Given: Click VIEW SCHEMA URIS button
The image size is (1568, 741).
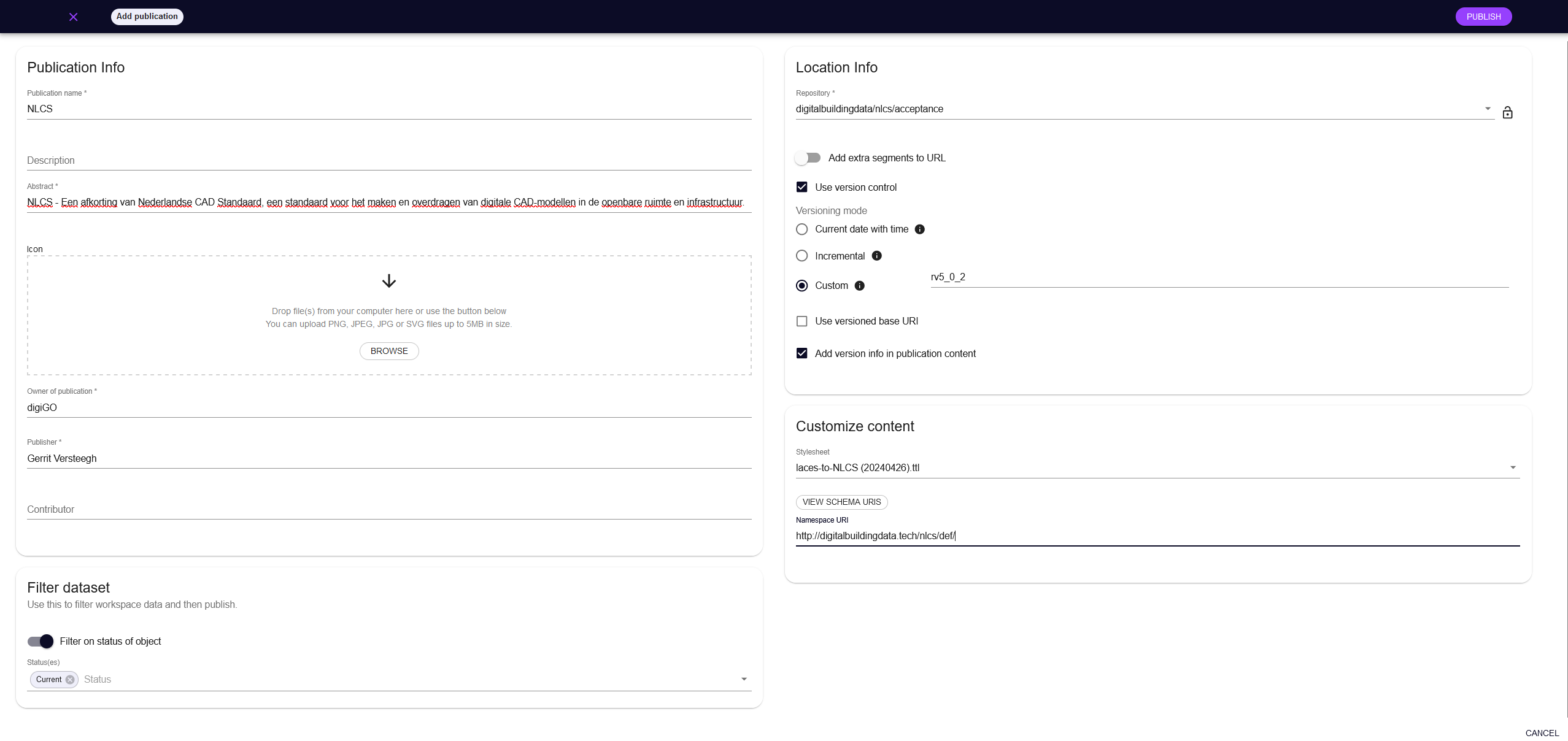Looking at the screenshot, I should [841, 502].
